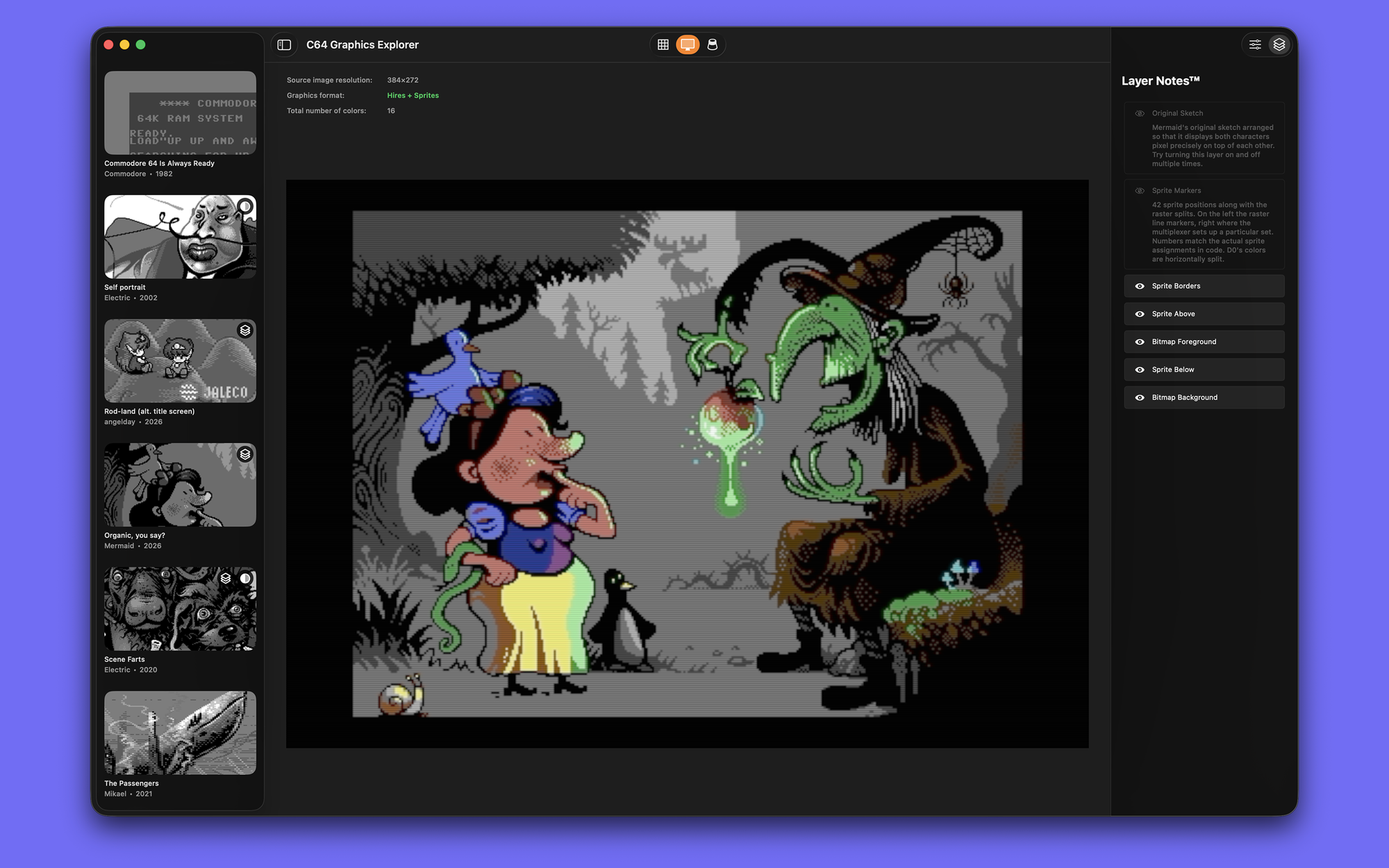Click half-circle badge on Scene Farts thumbnail
Viewport: 1389px width, 868px height.
245,578
